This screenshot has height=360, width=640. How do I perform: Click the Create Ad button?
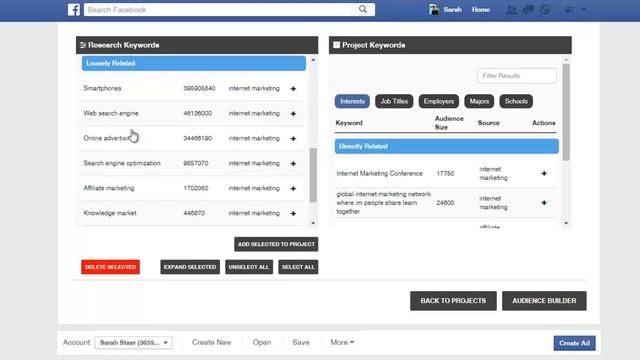(x=574, y=343)
